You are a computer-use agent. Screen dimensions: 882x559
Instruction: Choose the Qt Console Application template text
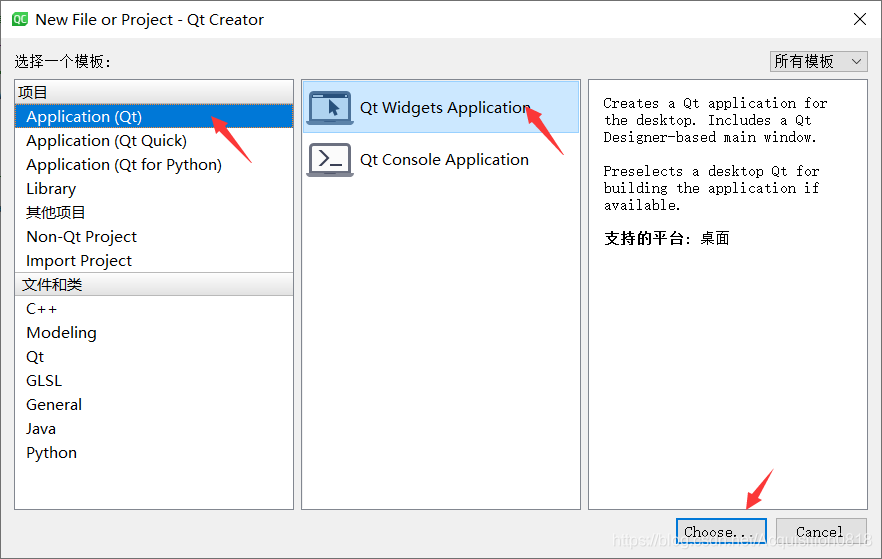pos(444,160)
